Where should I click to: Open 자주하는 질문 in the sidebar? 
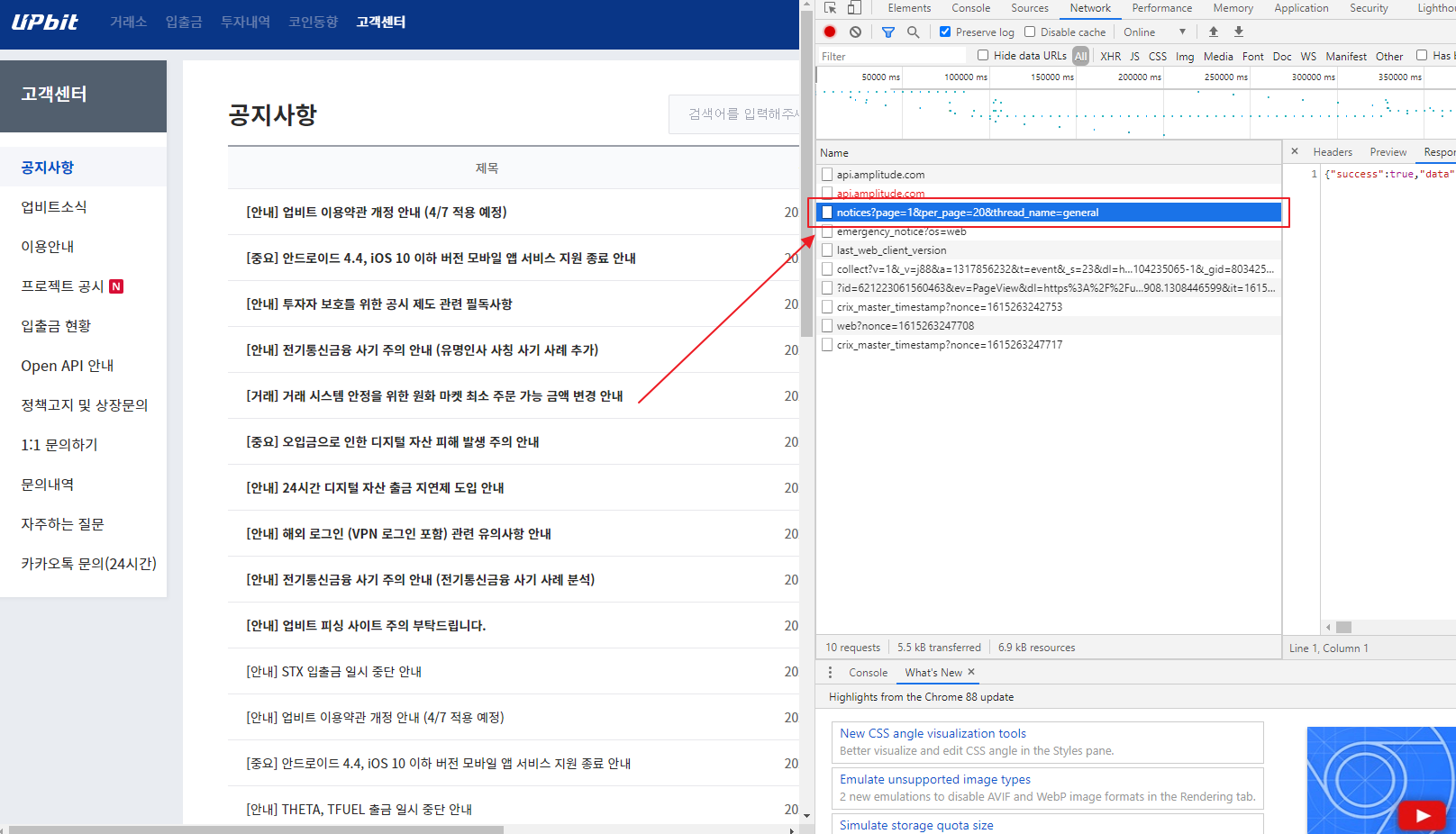(x=63, y=524)
